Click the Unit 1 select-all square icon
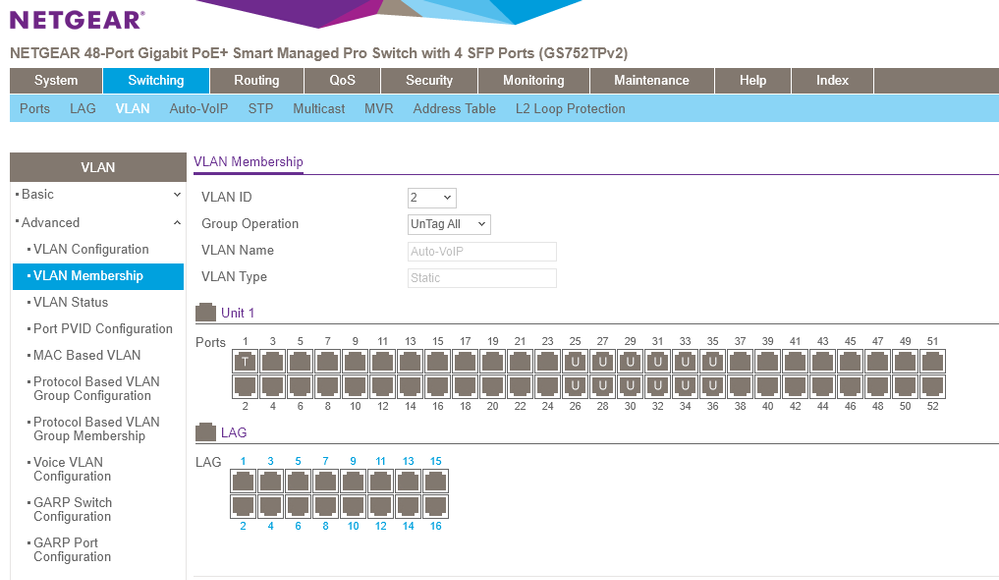The image size is (999, 580). tap(206, 312)
